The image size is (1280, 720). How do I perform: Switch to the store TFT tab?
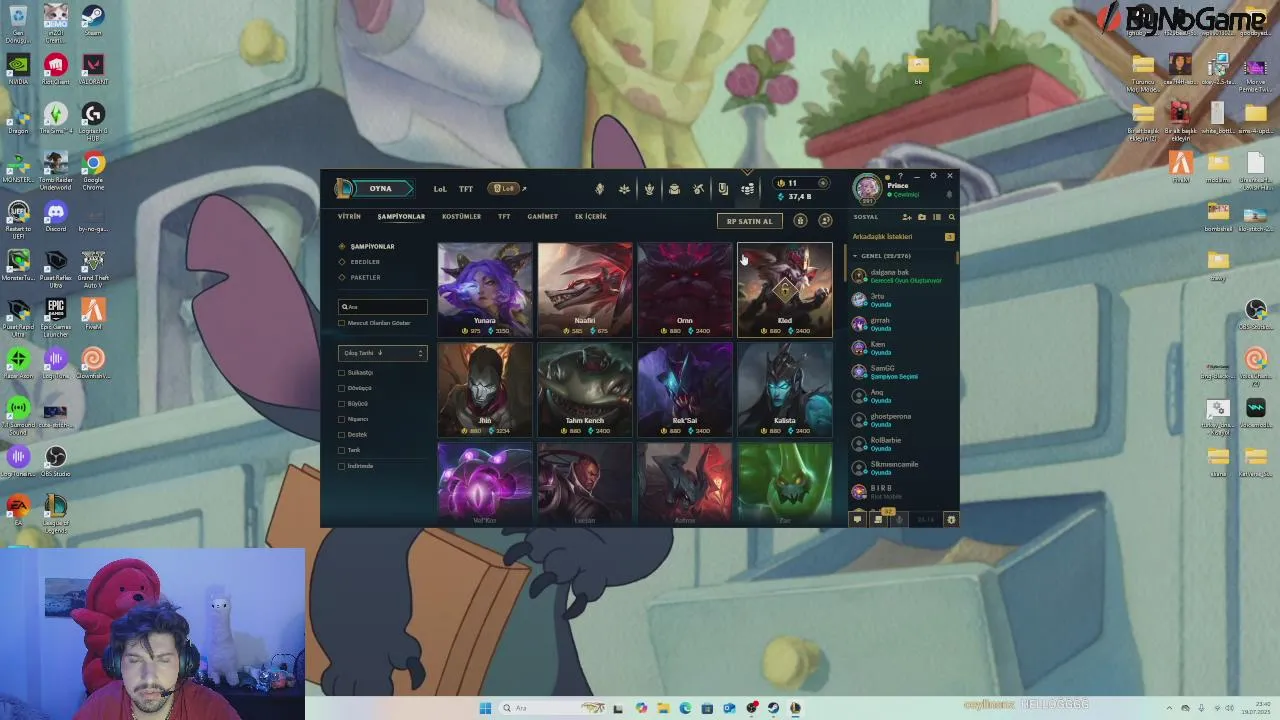coord(504,216)
